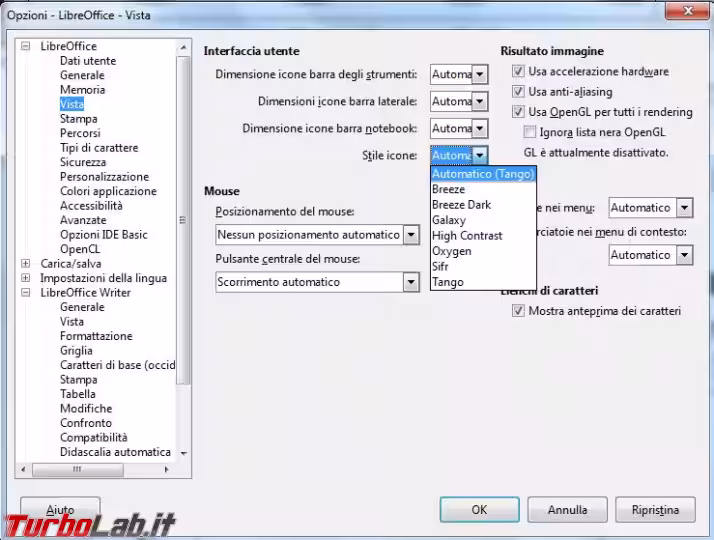
Task: Select Oxygen icon style
Action: coord(483,251)
